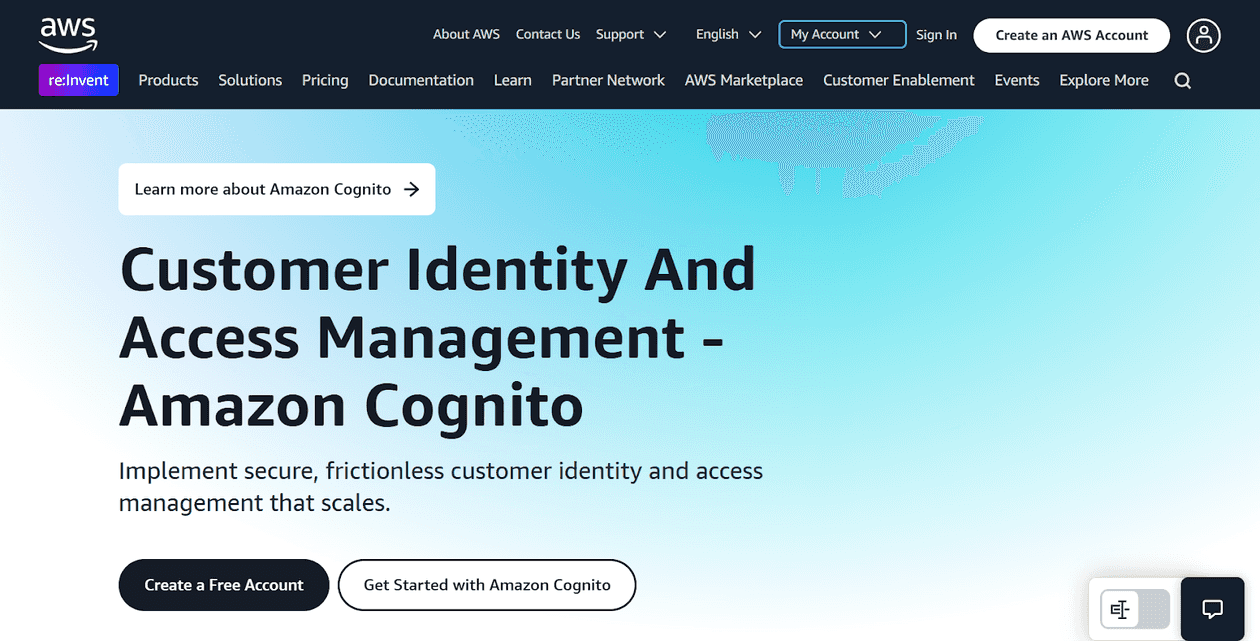Select the re:Invent badge
The width and height of the screenshot is (1260, 641).
click(x=78, y=79)
